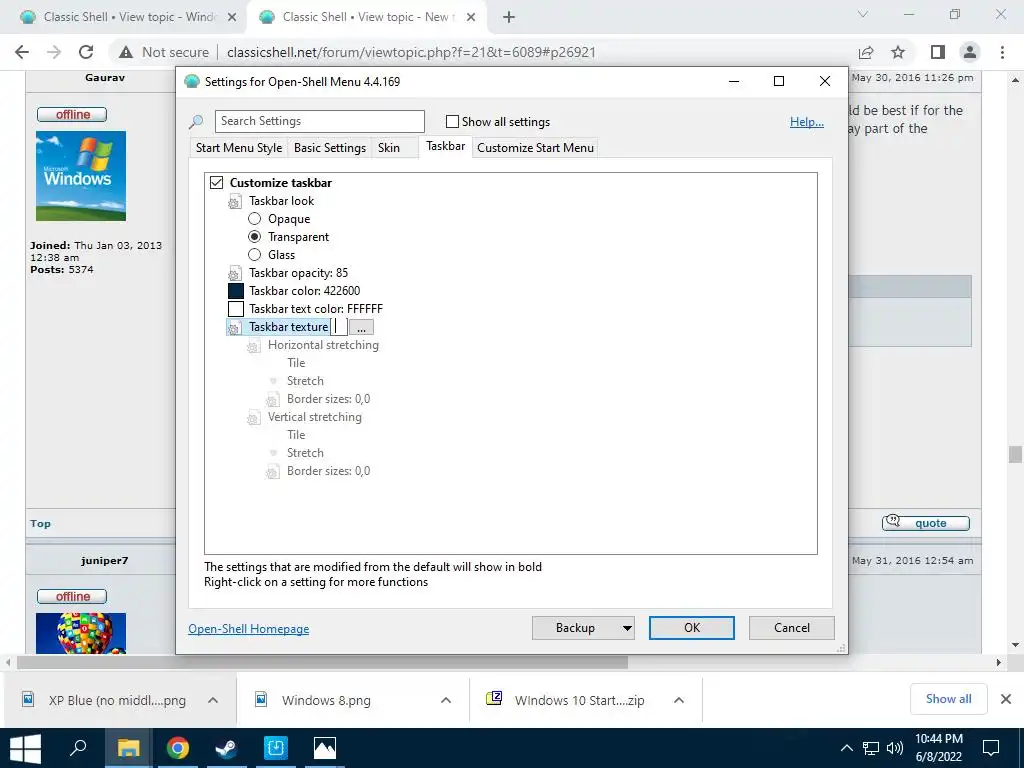
Task: Click in the Search Settings field
Action: tap(319, 121)
